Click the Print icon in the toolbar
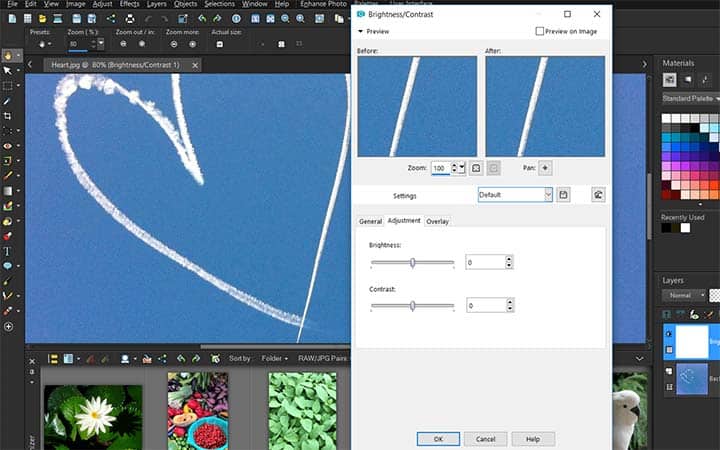The width and height of the screenshot is (720, 450). (130, 18)
